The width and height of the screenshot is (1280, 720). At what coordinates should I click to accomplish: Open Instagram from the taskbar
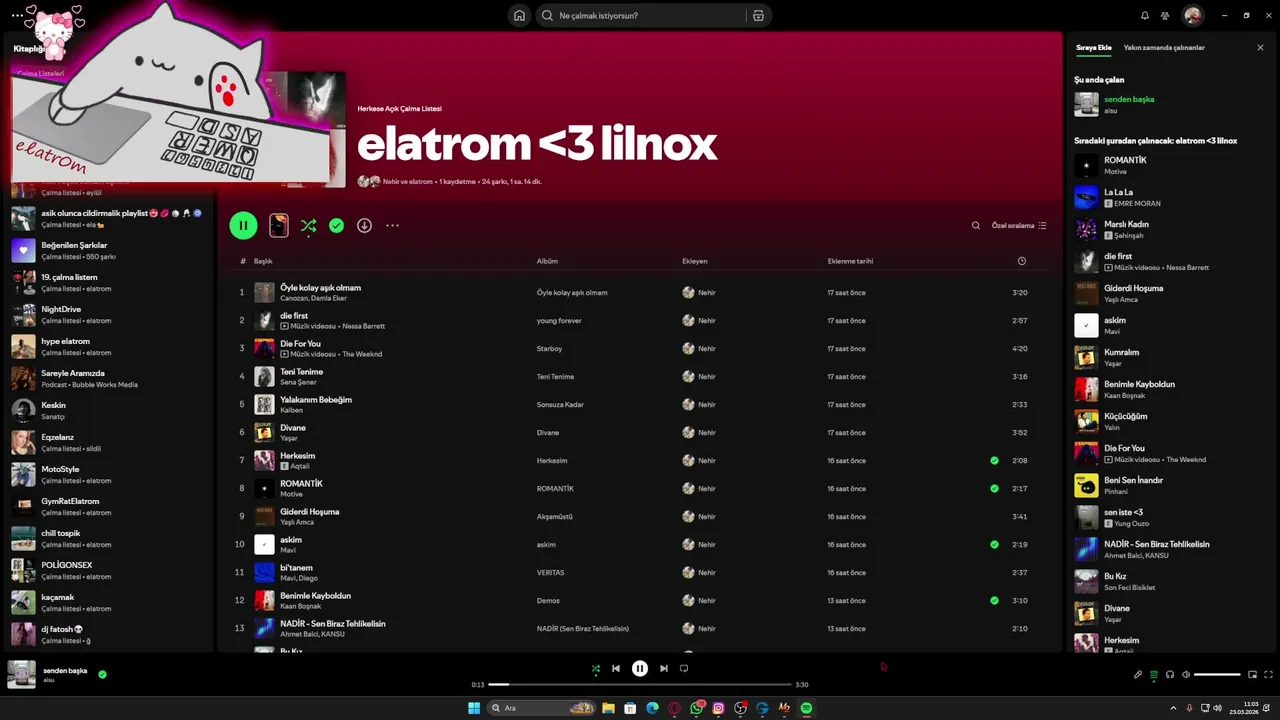[718, 708]
